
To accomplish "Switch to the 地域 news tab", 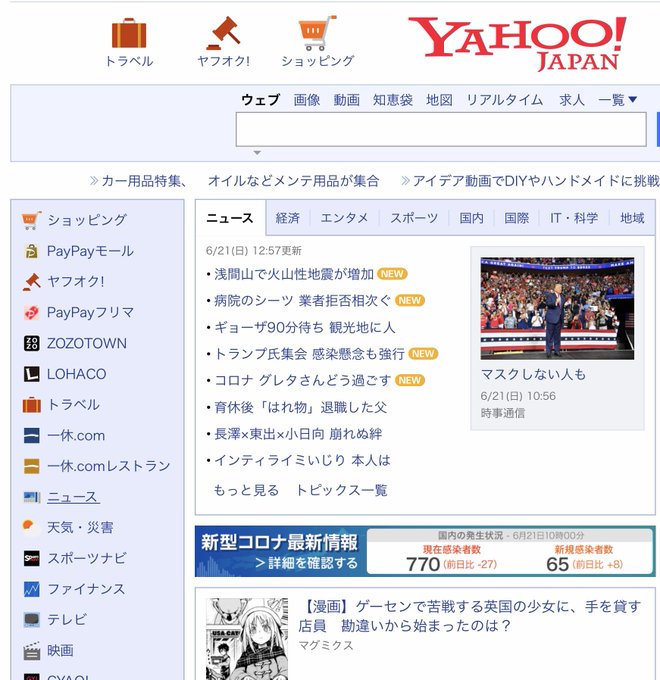I will [x=632, y=218].
